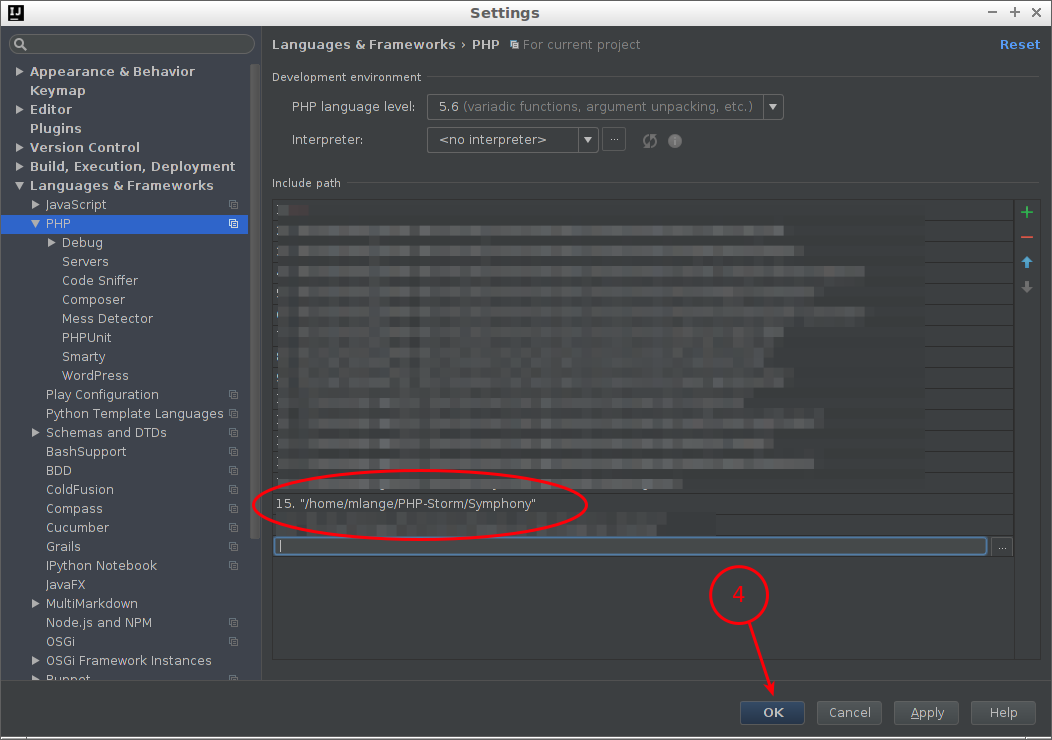Click the Cancel button
This screenshot has height=740, width=1052.
849,712
